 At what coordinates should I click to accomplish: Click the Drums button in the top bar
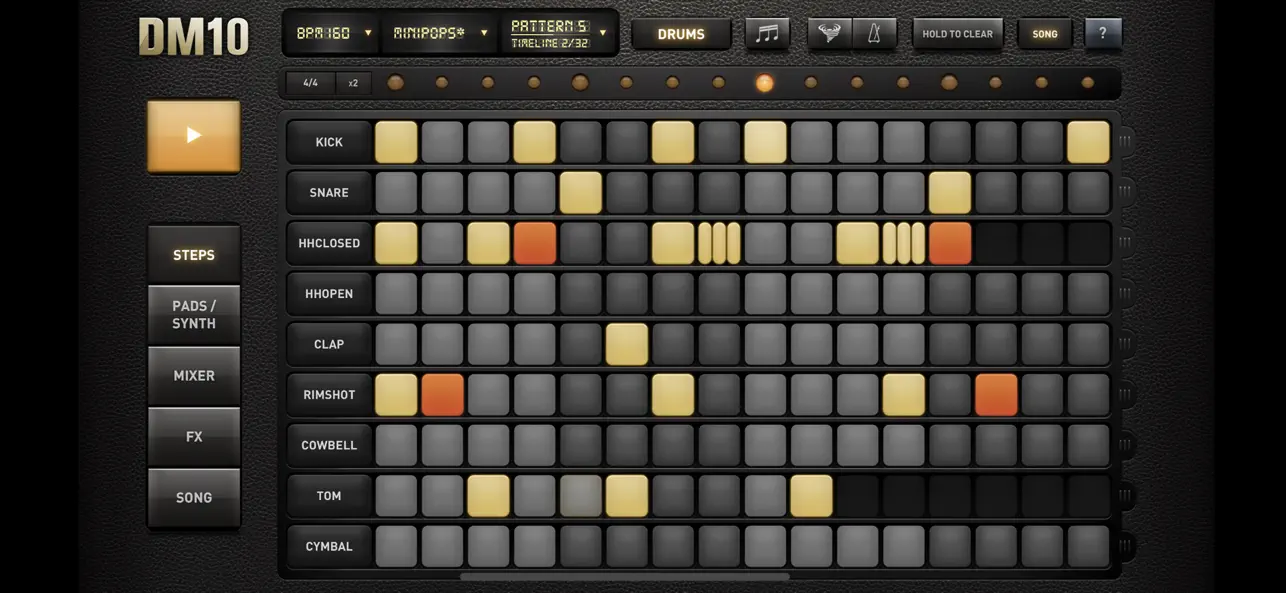tap(681, 34)
